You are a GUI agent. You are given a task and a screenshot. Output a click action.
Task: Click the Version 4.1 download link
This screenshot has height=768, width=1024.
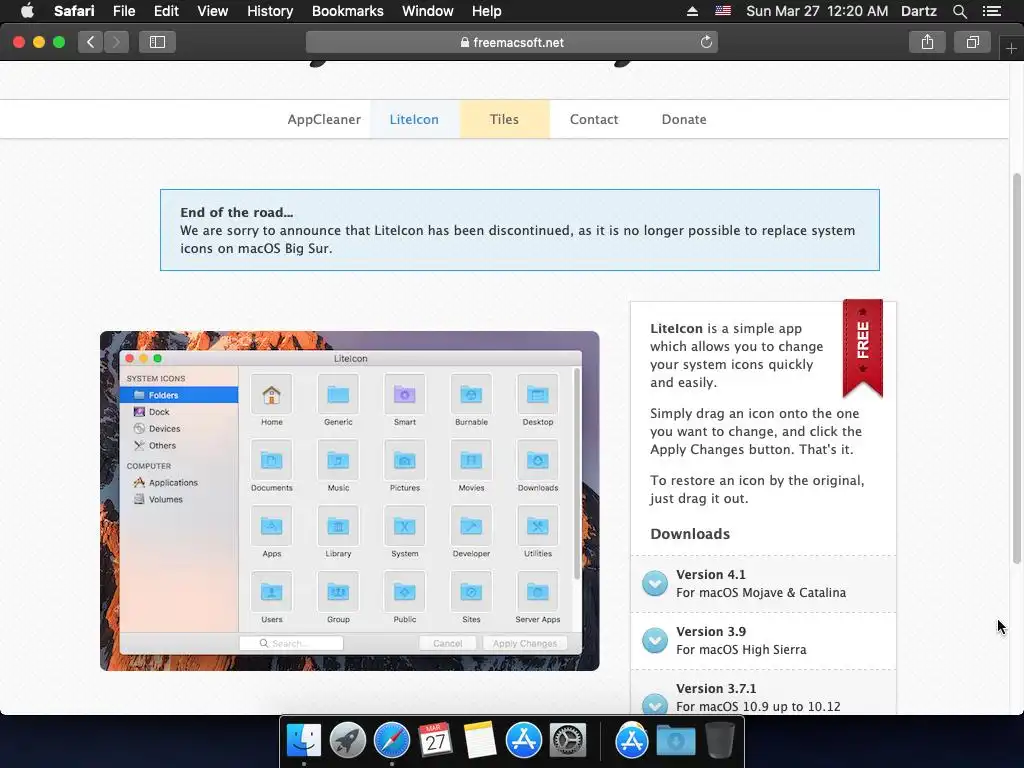[x=763, y=584]
